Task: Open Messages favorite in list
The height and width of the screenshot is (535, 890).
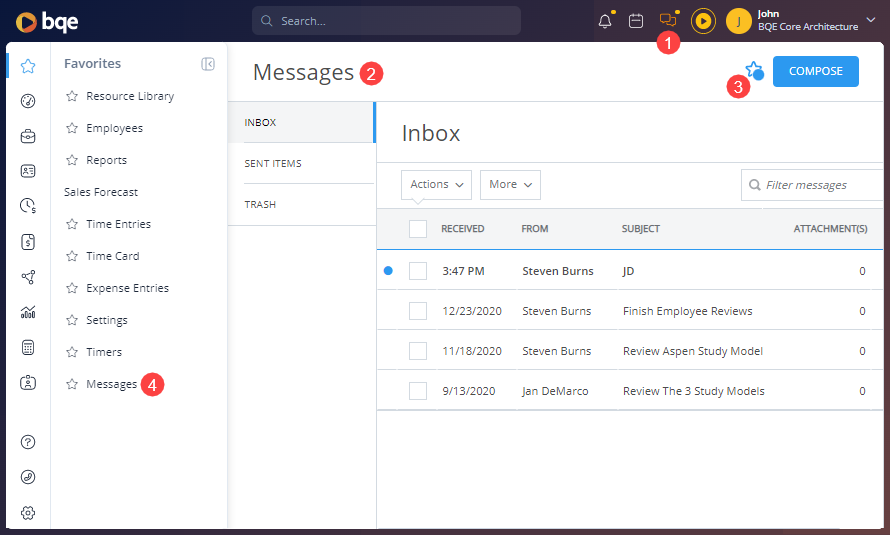Action: point(112,385)
